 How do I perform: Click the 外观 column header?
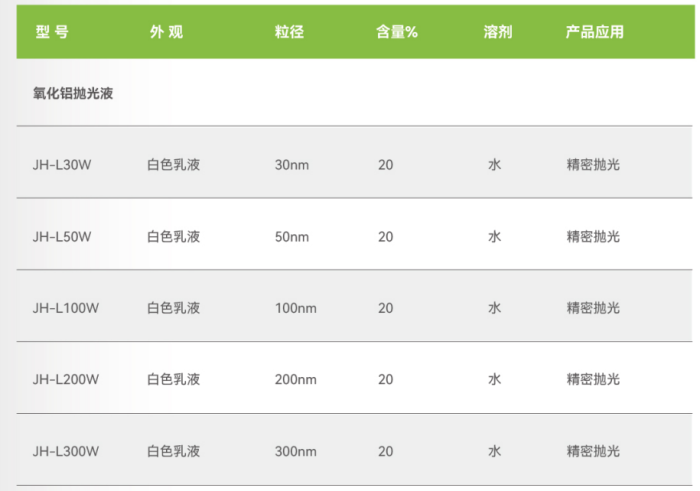[x=166, y=31]
